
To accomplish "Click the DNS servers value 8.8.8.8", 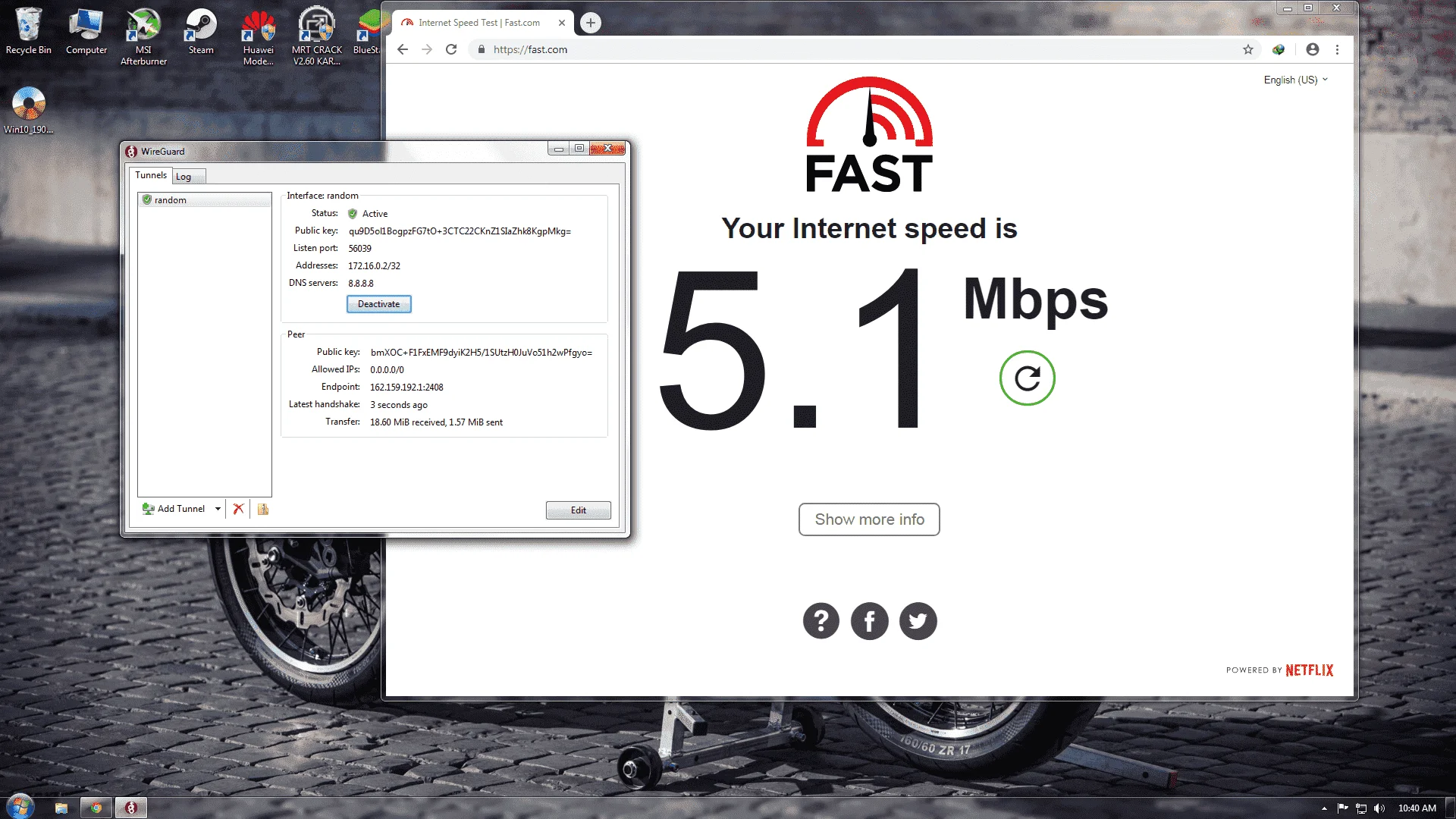I will (361, 284).
